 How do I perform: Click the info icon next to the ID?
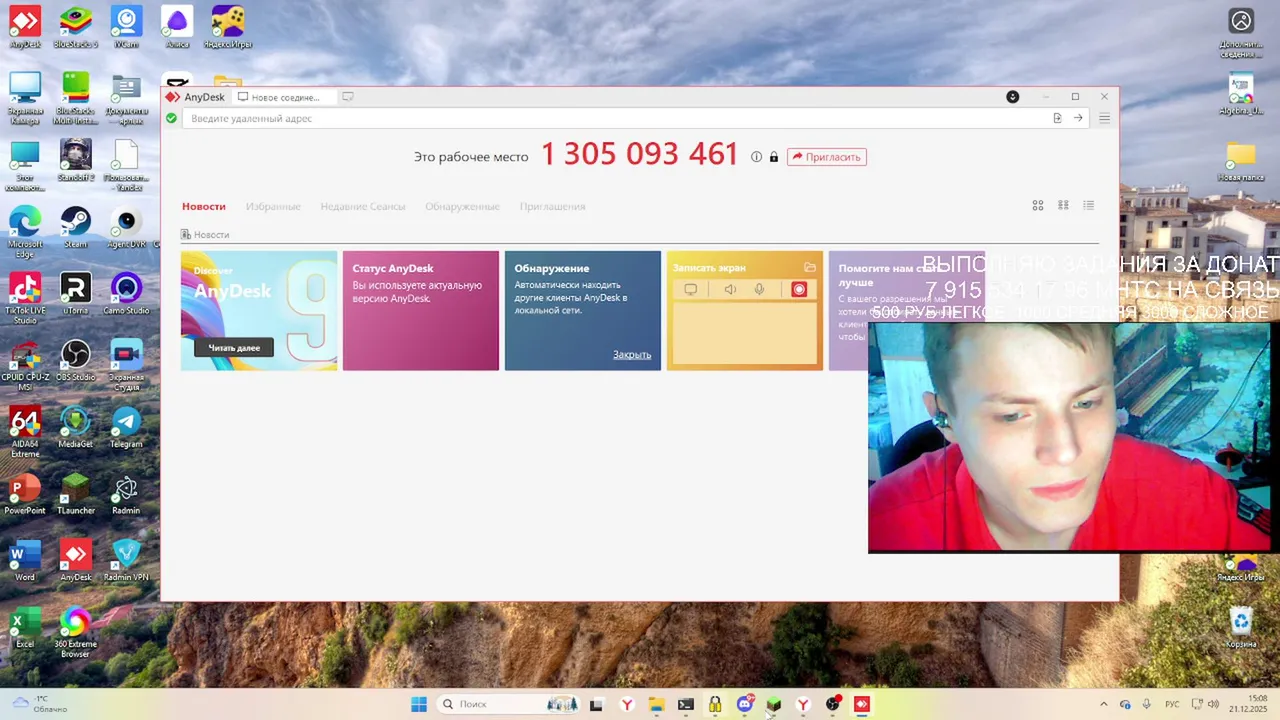756,157
